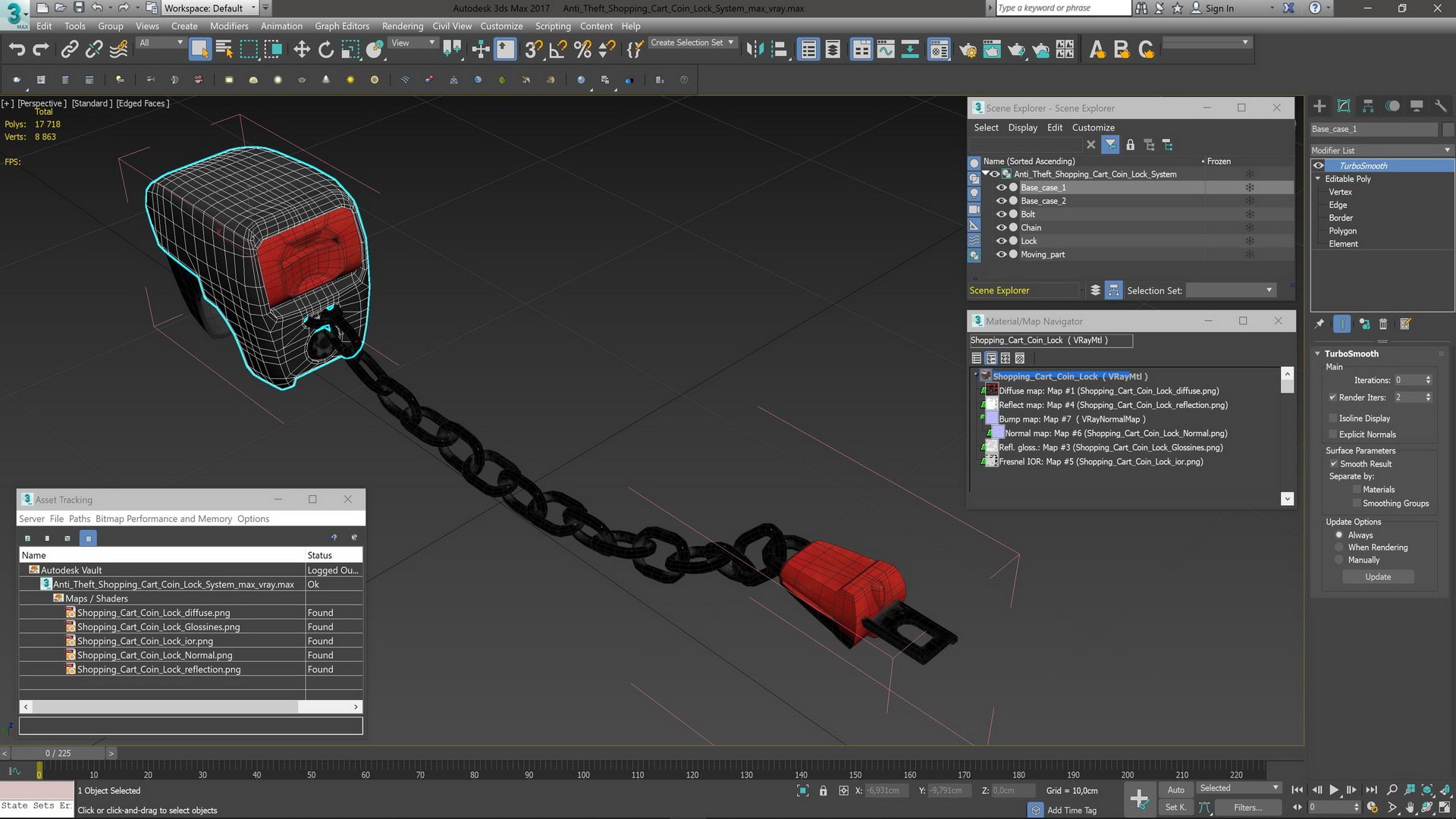
Task: Uncheck the Smooth Result checkbox
Action: pos(1334,464)
